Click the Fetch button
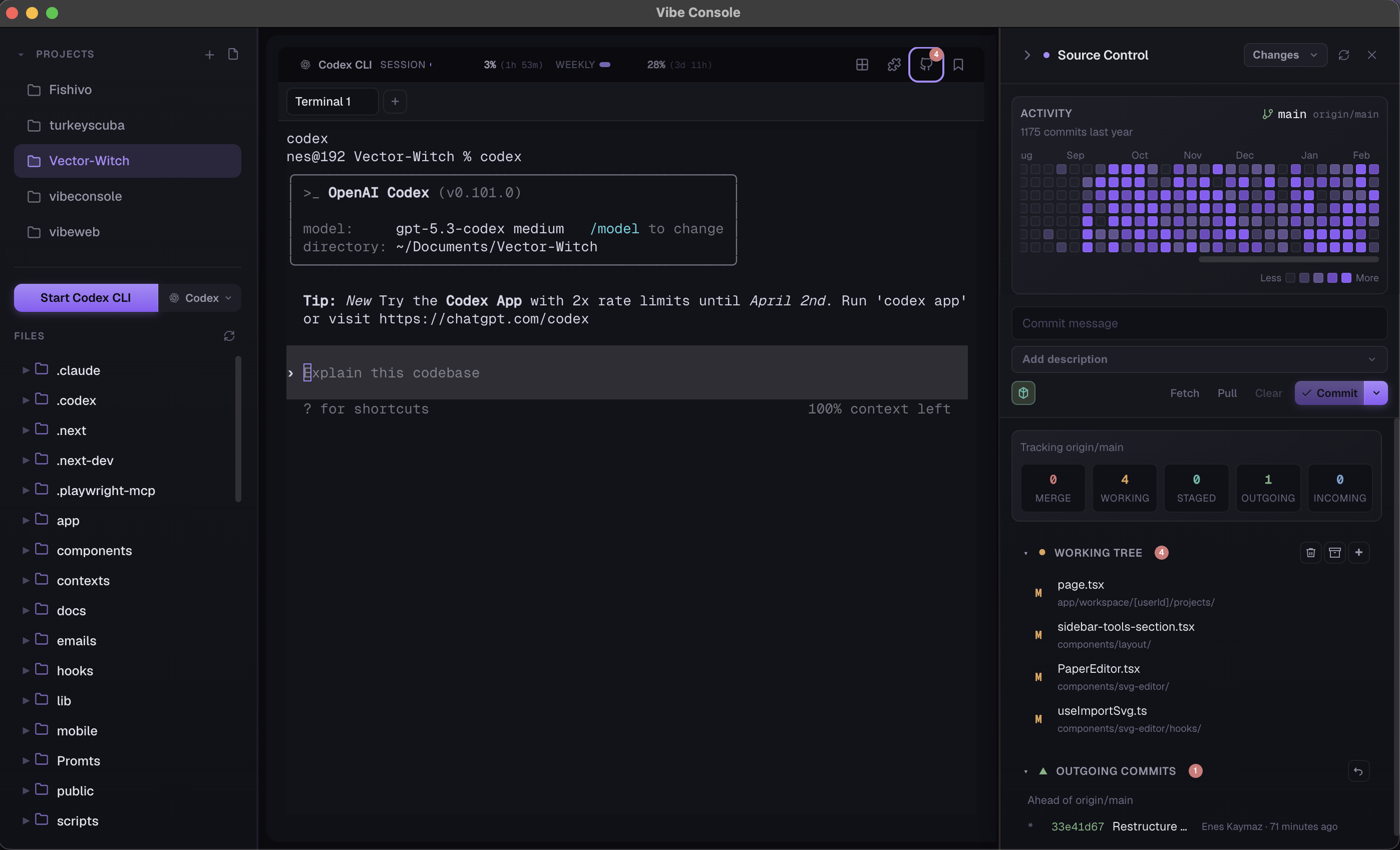1400x850 pixels. tap(1184, 393)
